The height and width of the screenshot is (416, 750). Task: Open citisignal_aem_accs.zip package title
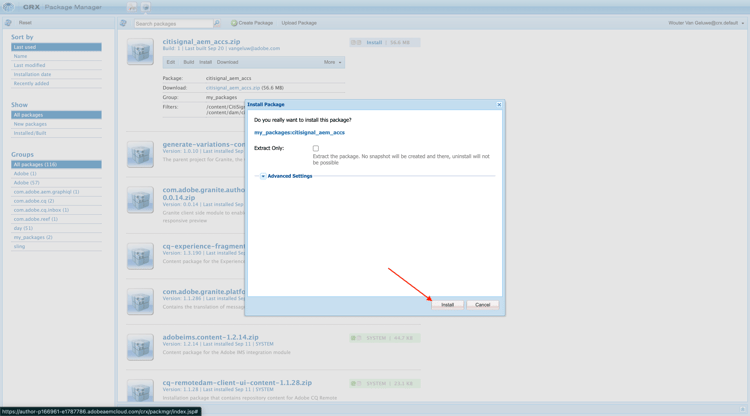201,42
